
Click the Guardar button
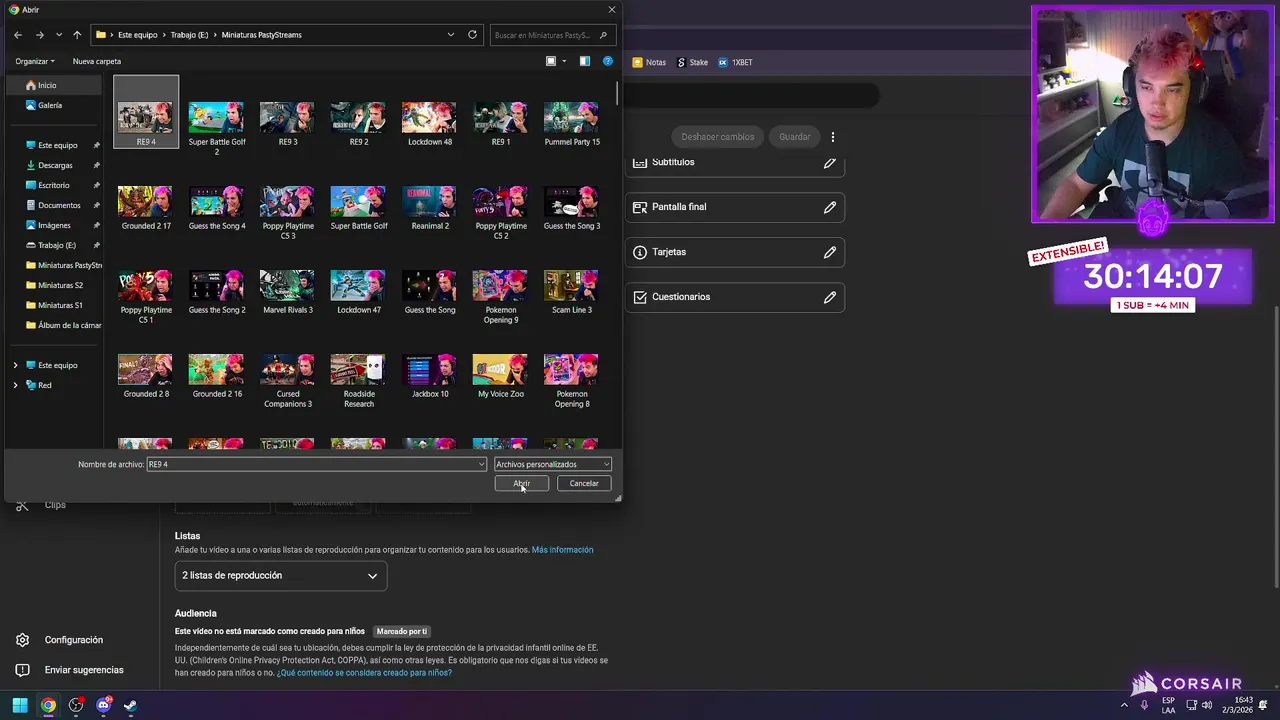(x=795, y=137)
